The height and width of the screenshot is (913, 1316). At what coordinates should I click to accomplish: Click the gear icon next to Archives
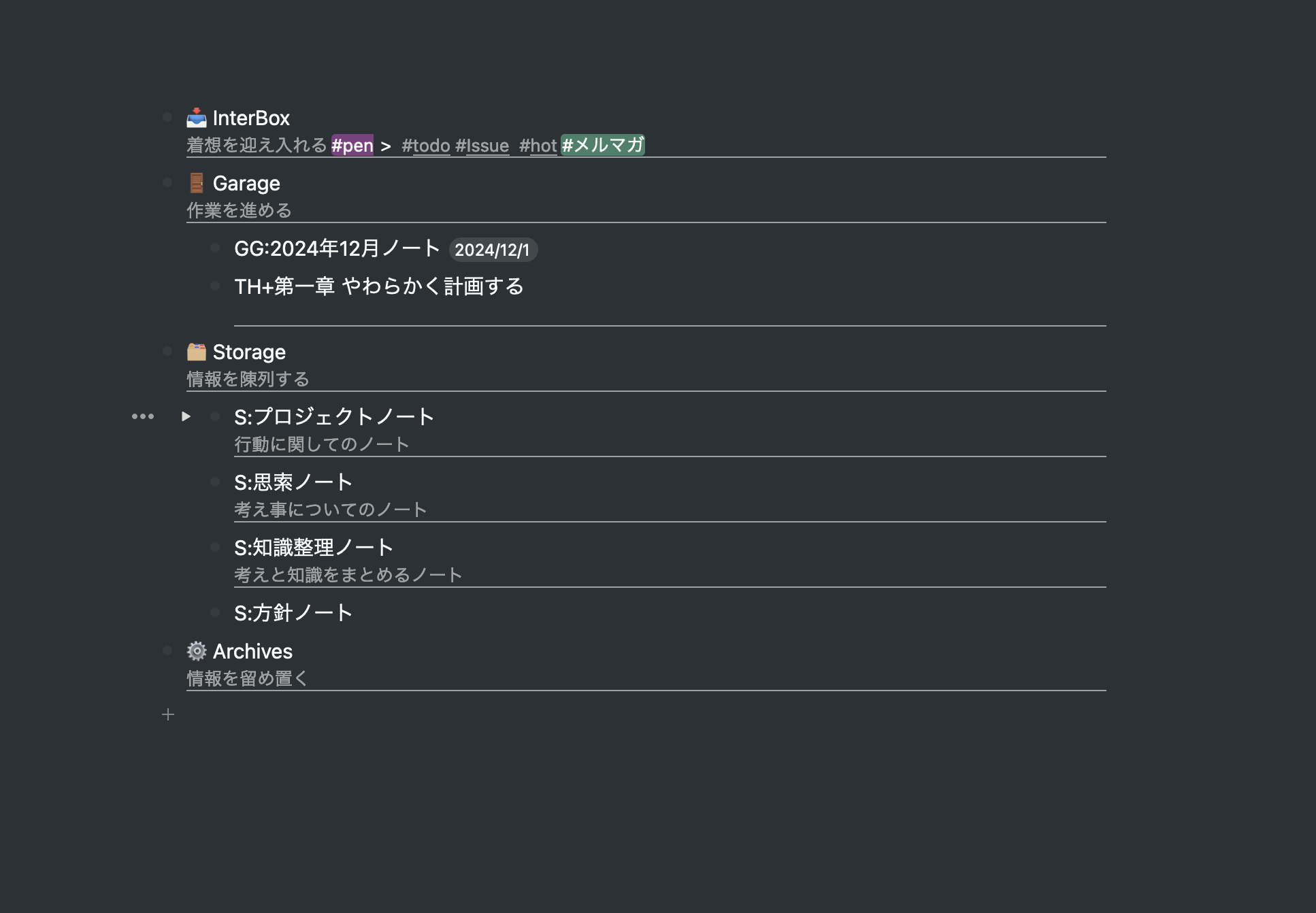point(196,650)
